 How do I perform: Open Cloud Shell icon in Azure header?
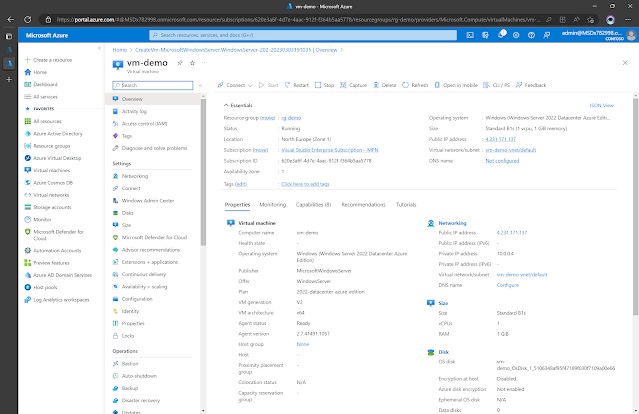pyautogui.click(x=470, y=35)
